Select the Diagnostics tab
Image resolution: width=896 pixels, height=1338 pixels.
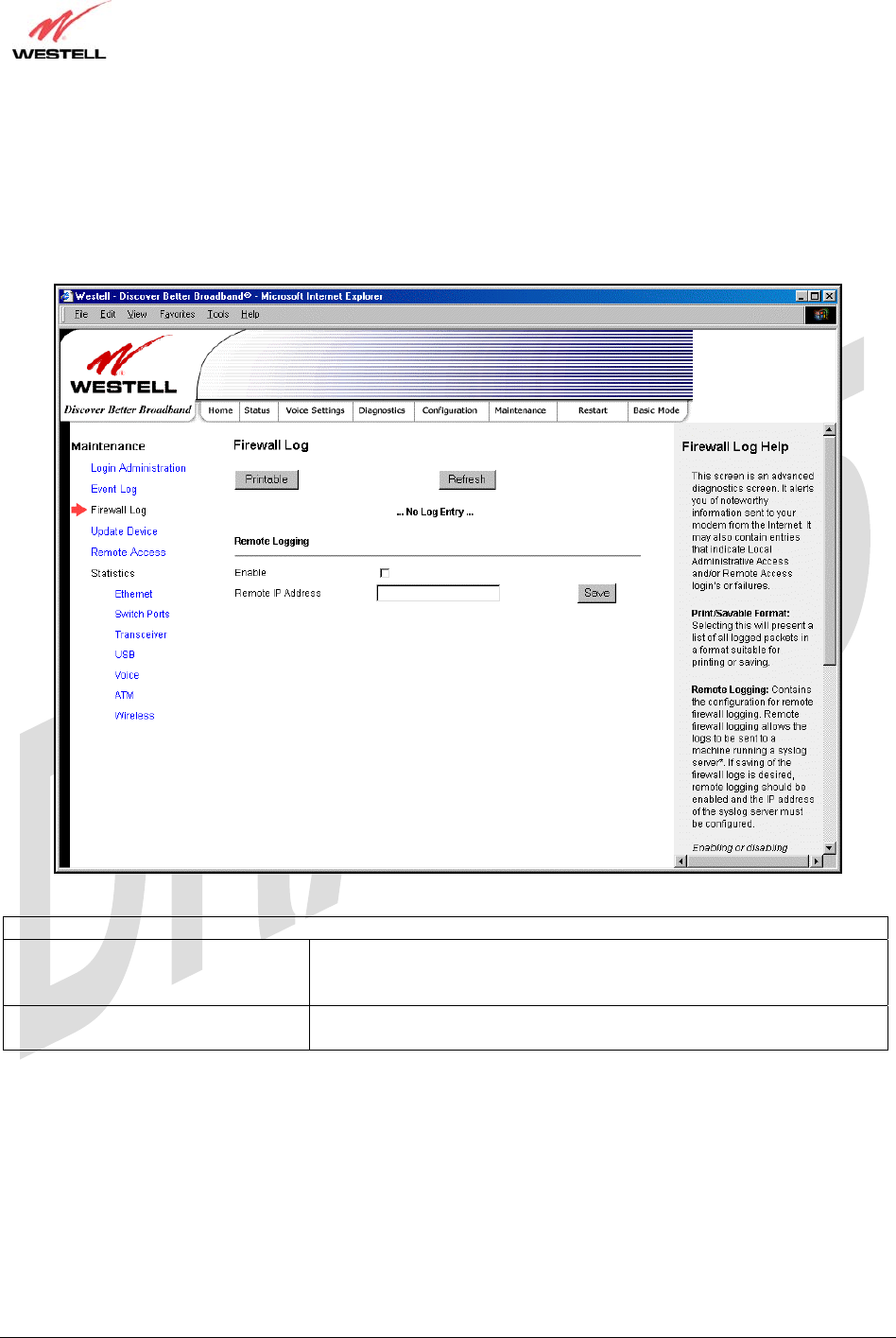pyautogui.click(x=382, y=410)
